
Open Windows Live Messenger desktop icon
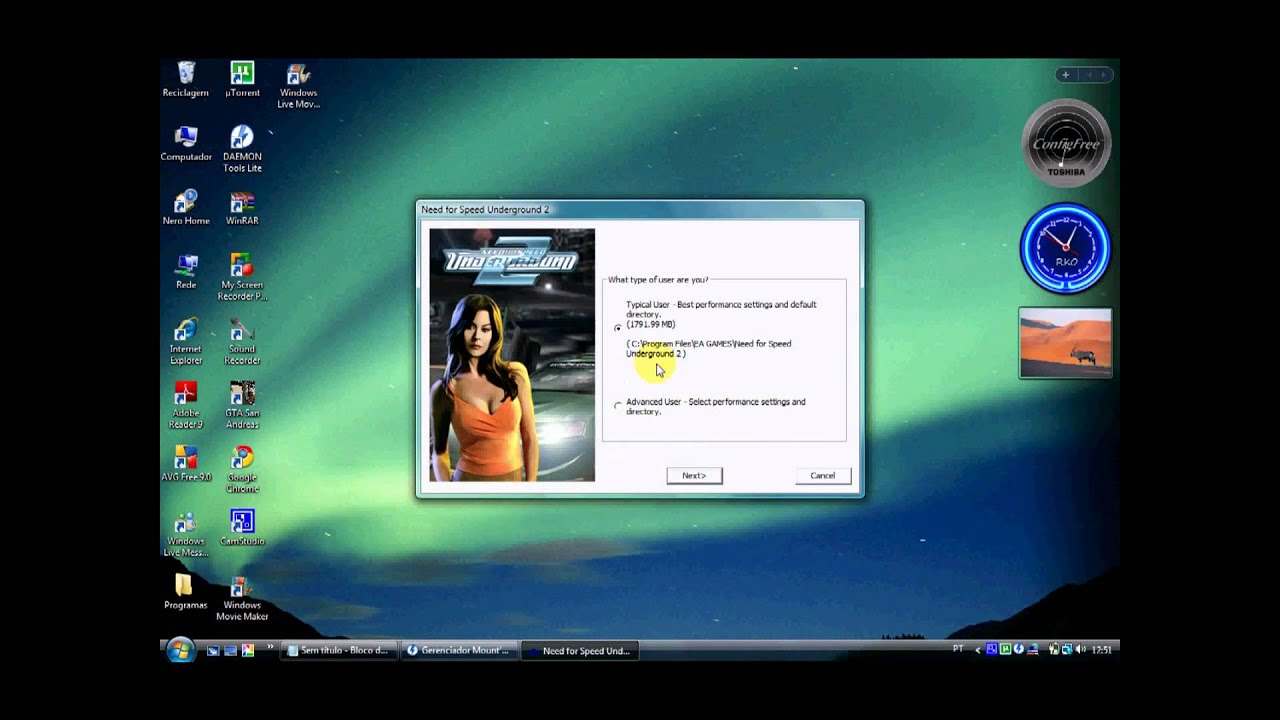pos(185,533)
